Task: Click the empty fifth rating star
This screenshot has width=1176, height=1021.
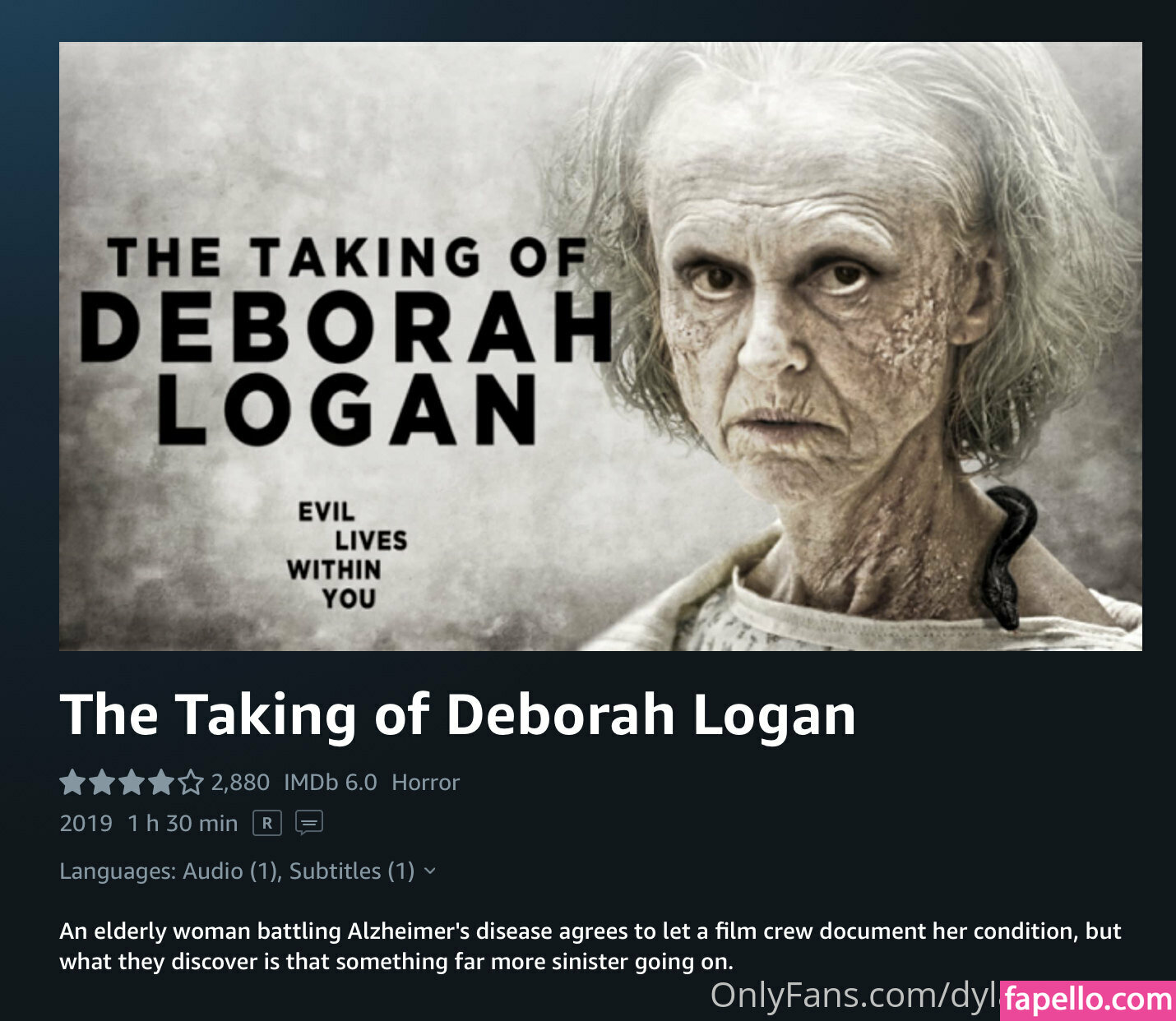Action: tap(190, 783)
